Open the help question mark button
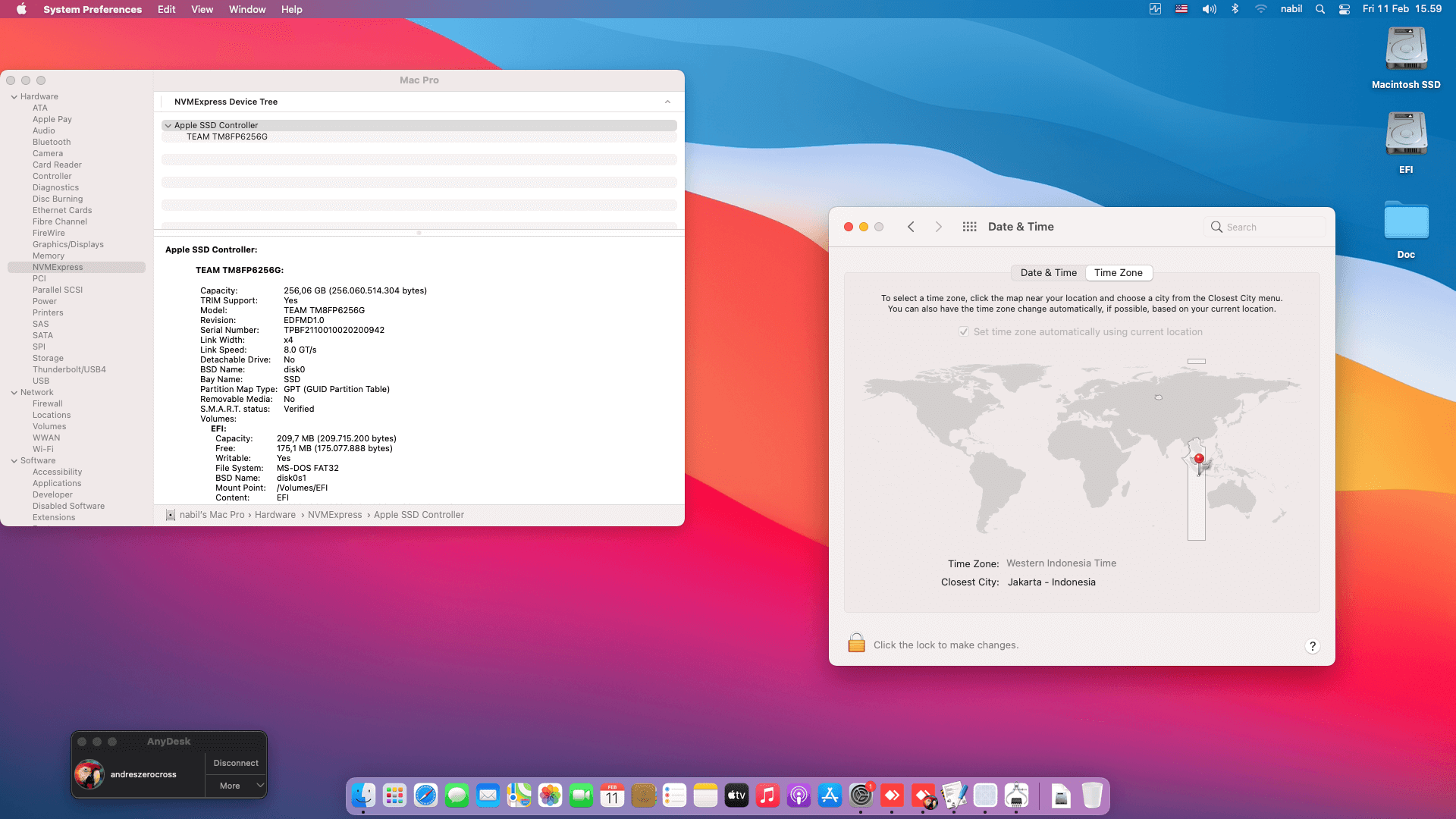 1312,646
